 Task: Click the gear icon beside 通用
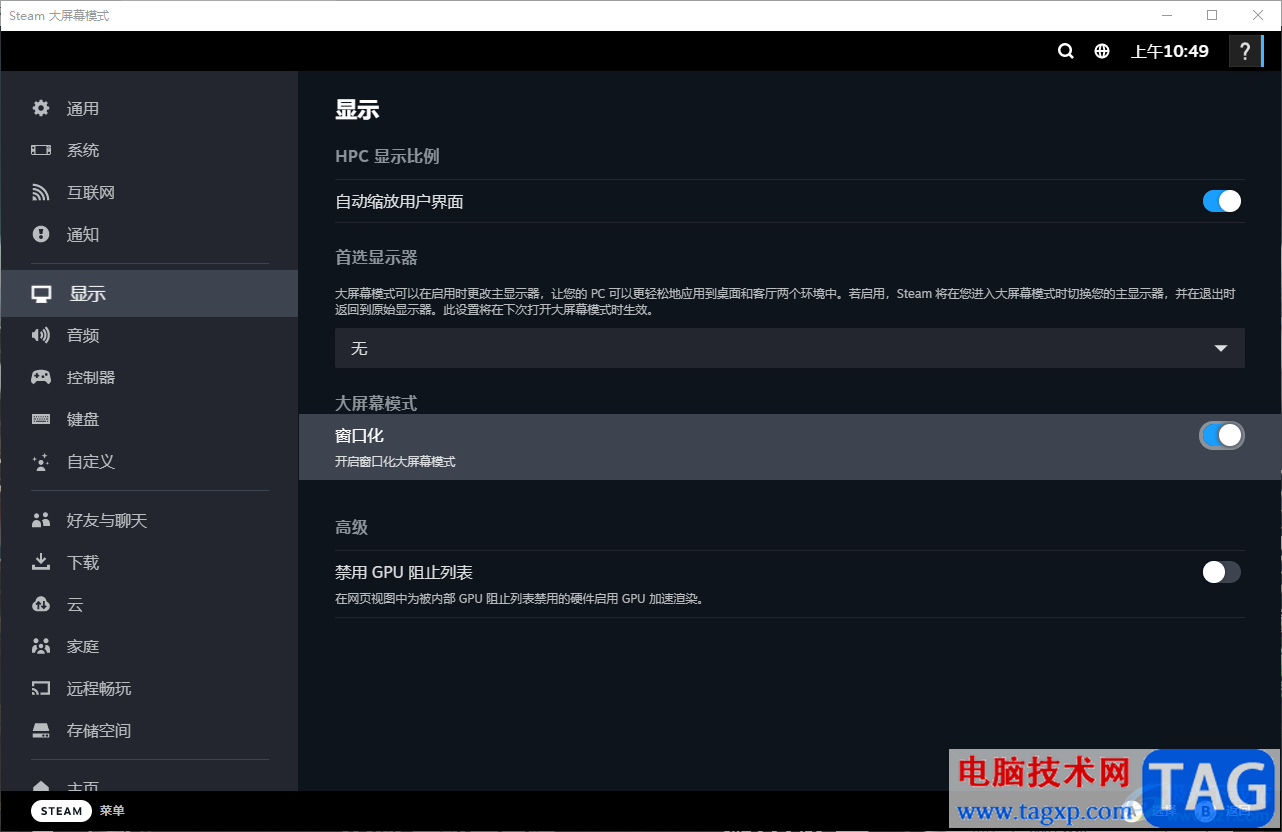(x=41, y=108)
